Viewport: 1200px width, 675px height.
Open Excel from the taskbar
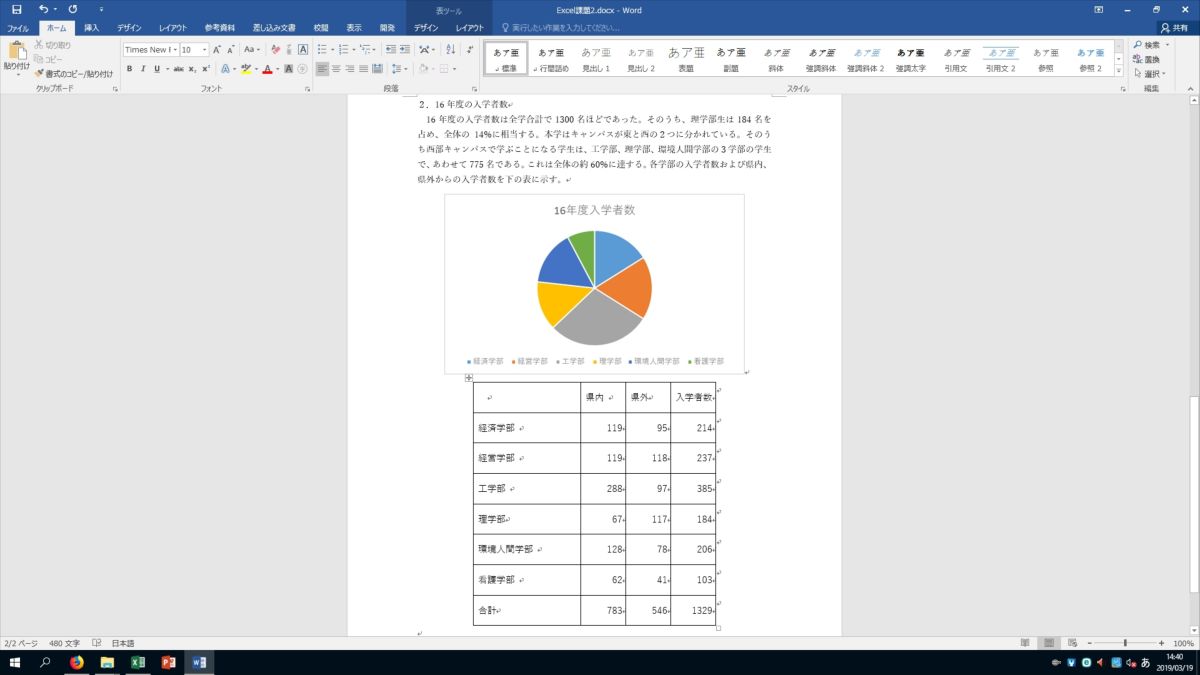pos(138,663)
